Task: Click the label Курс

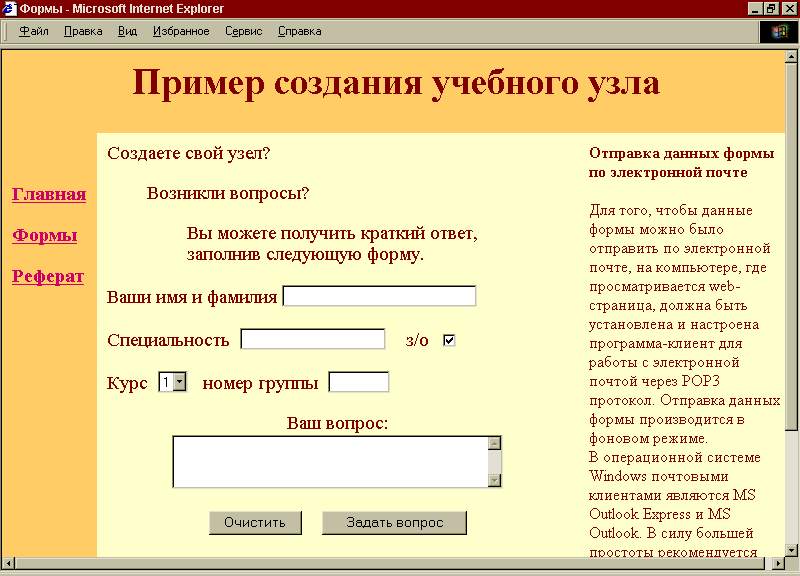Action: pos(127,383)
